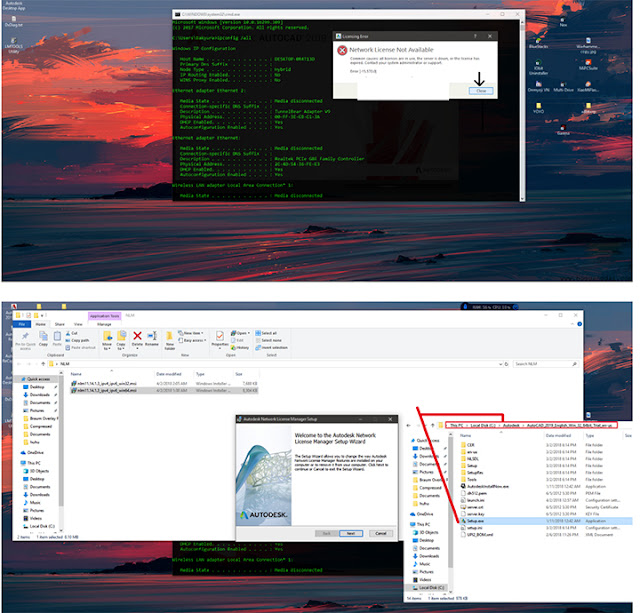Image resolution: width=640 pixels, height=613 pixels.
Task: Click Pin to Quick access in NLM ribbon
Action: pos(25,340)
